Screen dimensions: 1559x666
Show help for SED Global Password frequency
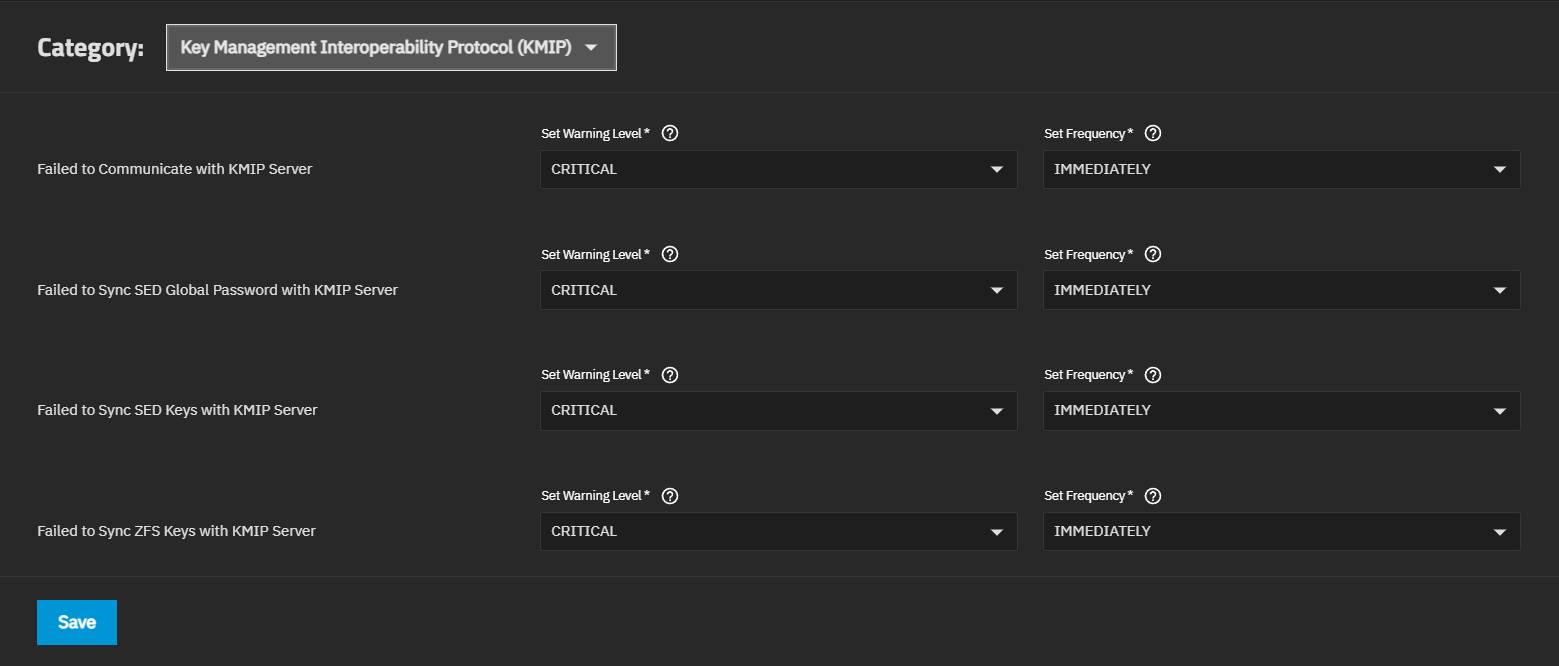(x=1153, y=254)
